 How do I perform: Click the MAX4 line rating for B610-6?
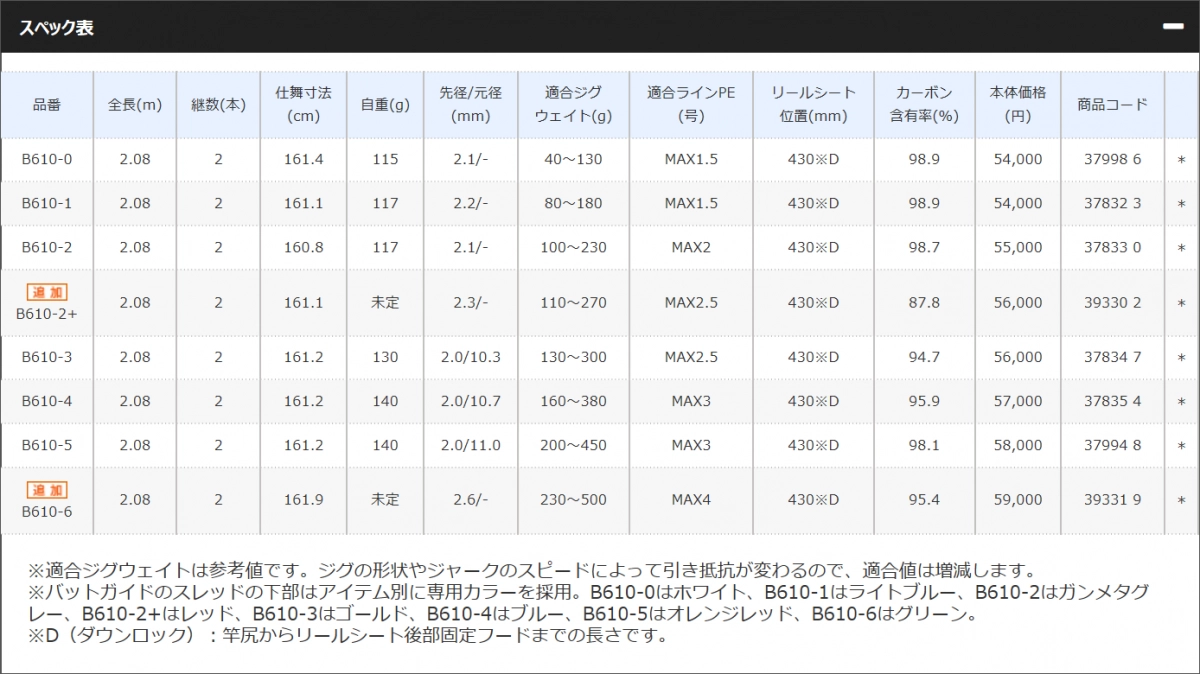click(x=691, y=500)
